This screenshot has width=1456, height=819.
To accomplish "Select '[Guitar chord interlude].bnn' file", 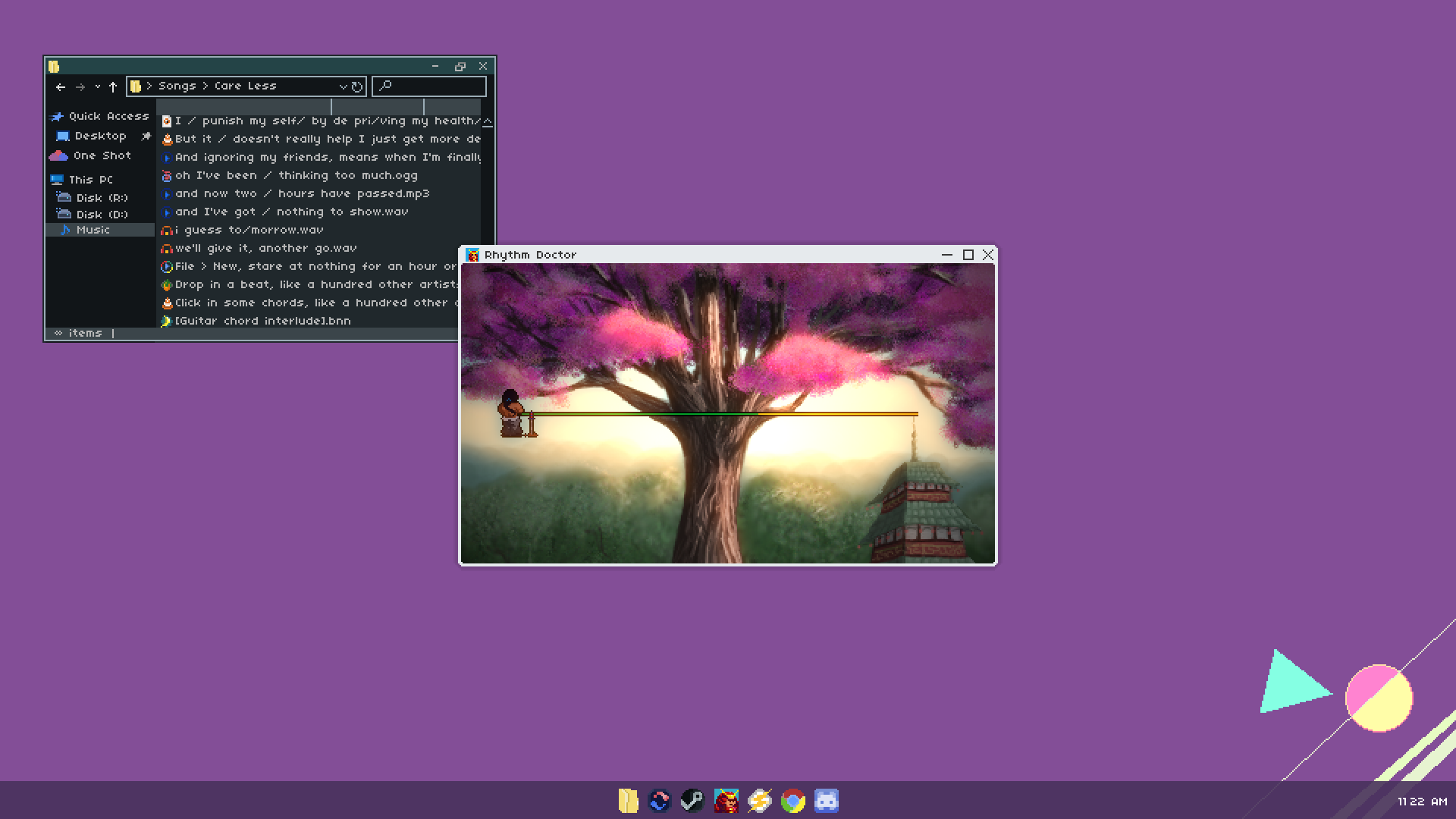I will coord(256,321).
